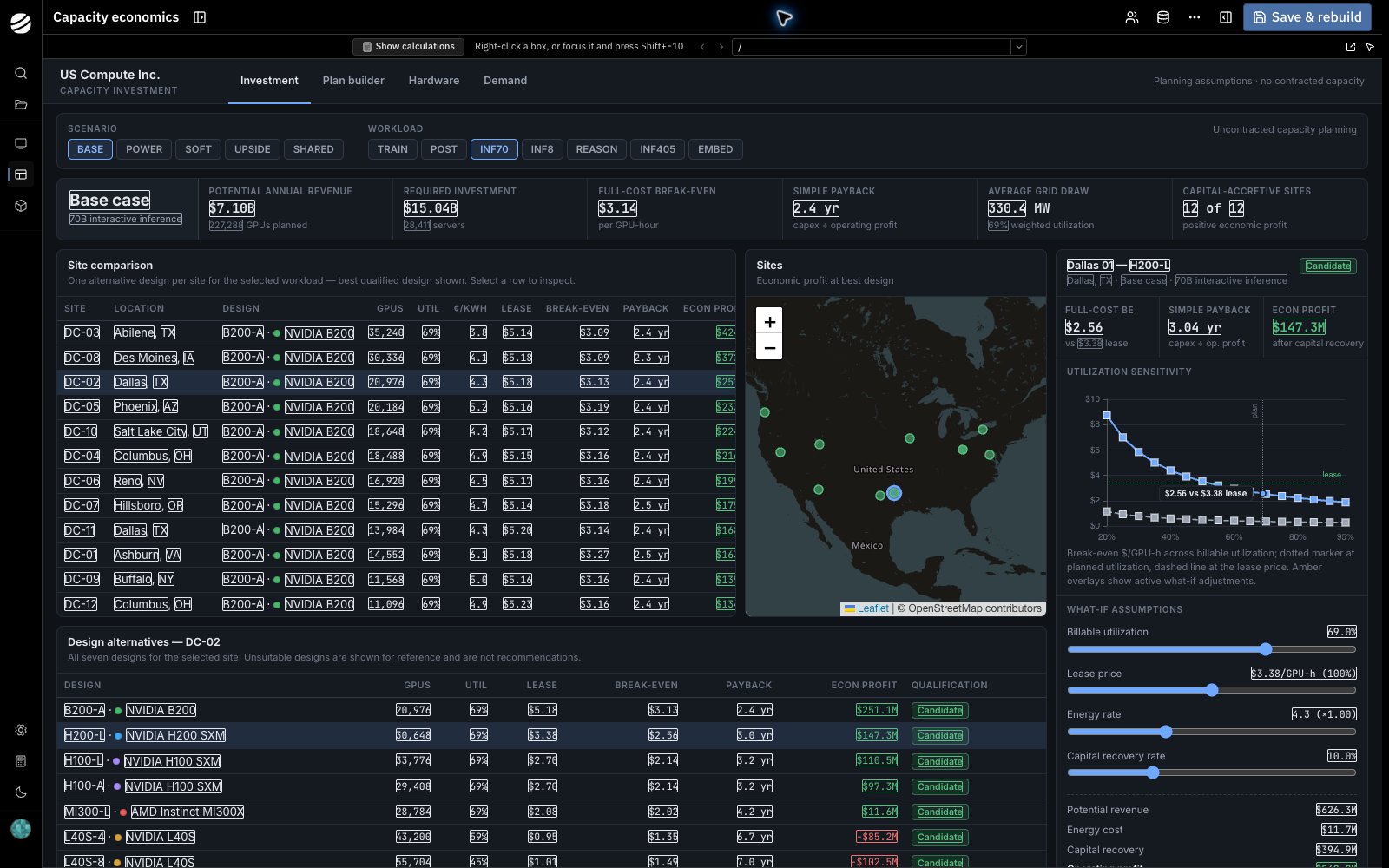Click the monitor icon in the sidebar
Screen dimensions: 1389x868
(21, 143)
